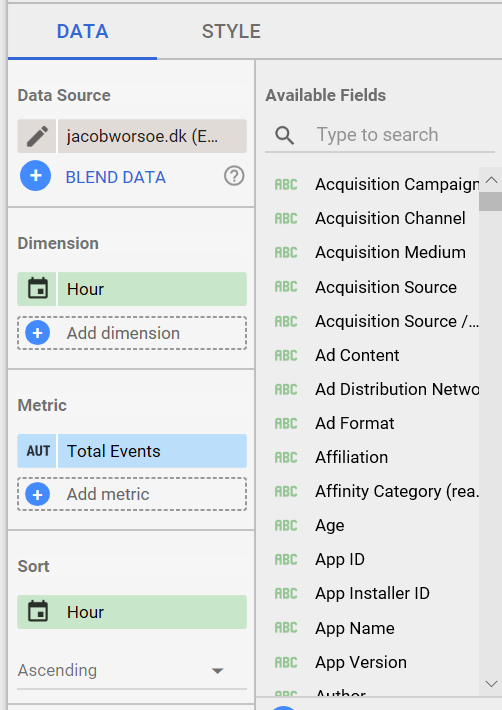Click the plus icon in Add metric
Screen dimensions: 502x710
(x=38, y=494)
